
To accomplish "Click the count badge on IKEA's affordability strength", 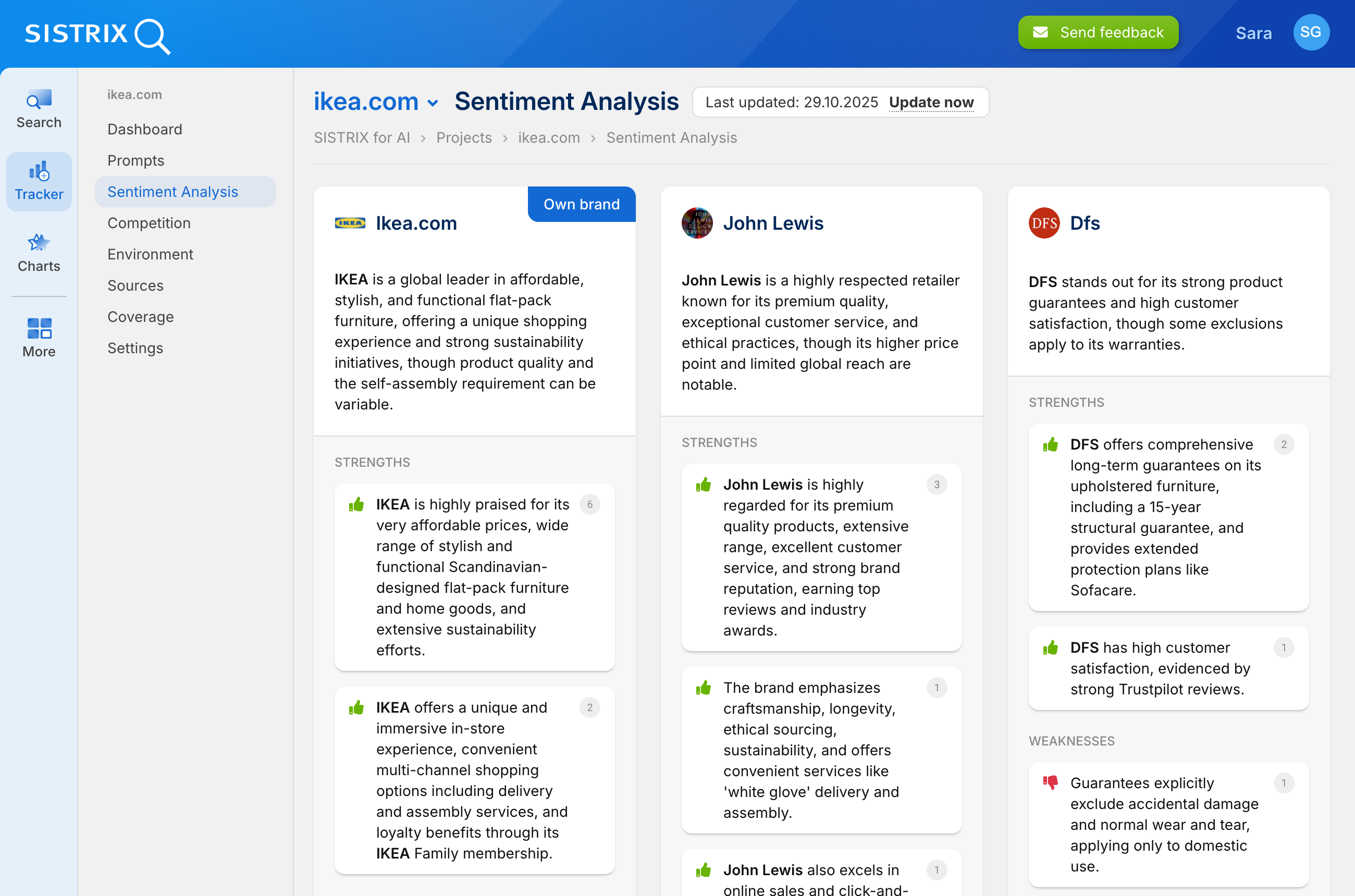I will (590, 505).
